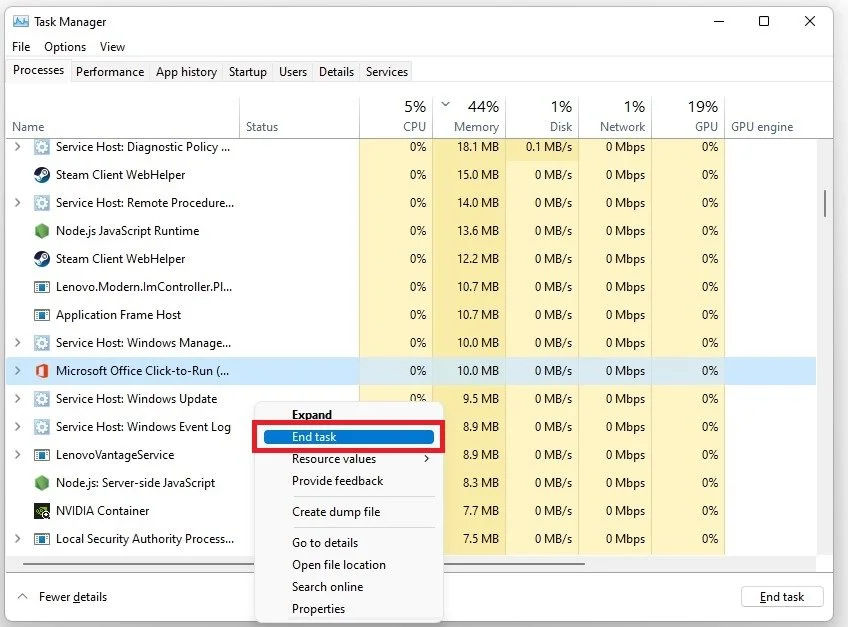Image resolution: width=848 pixels, height=627 pixels.
Task: Click the Fewer details link
Action: click(x=73, y=597)
